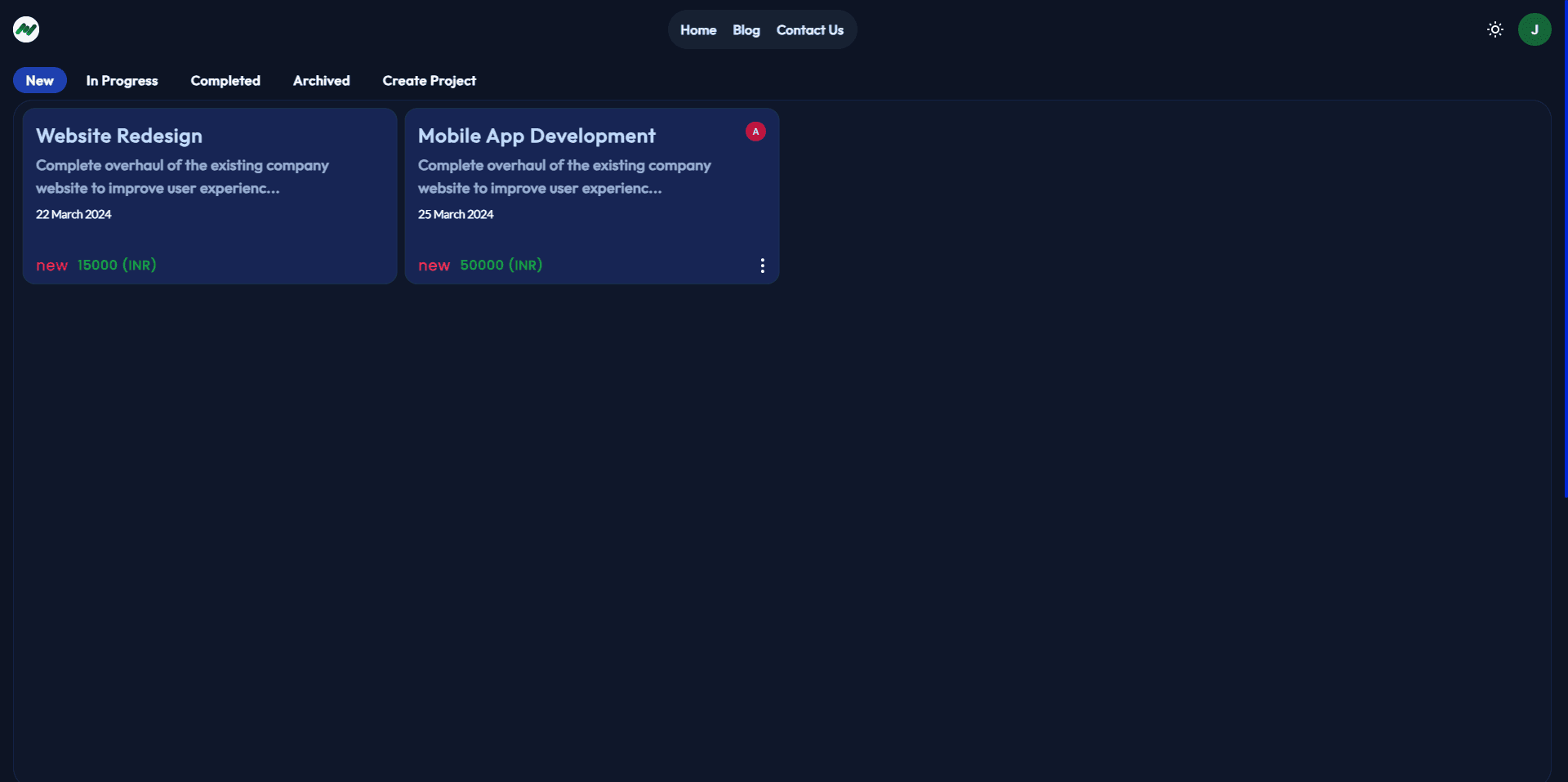Click the red A assignee badge

point(755,132)
